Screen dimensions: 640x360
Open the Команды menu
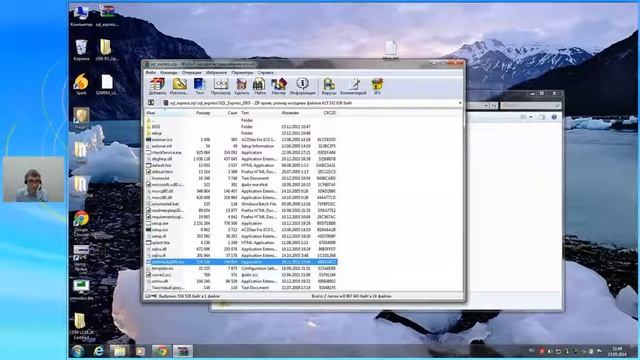[x=169, y=73]
